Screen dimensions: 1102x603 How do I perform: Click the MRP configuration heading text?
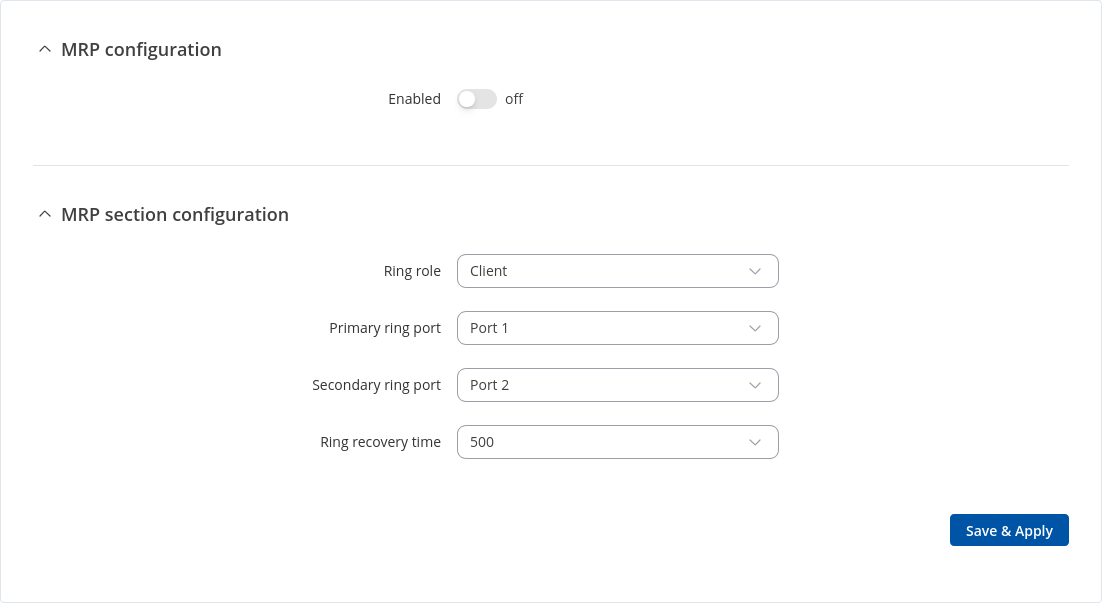click(x=141, y=50)
